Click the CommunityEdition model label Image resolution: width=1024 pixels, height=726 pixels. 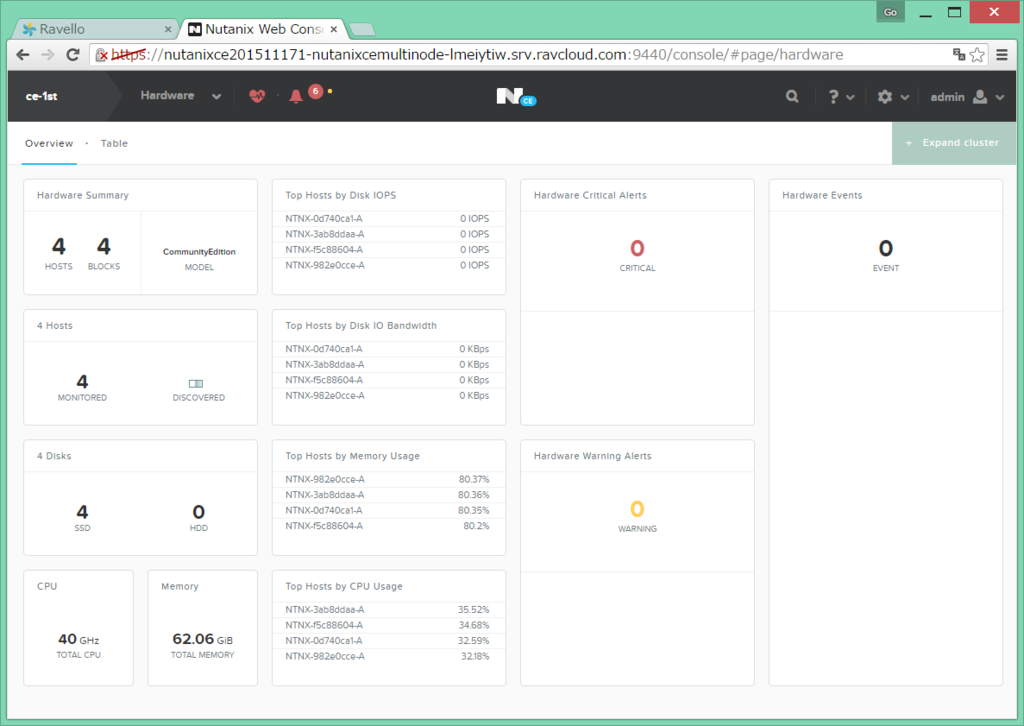199,252
